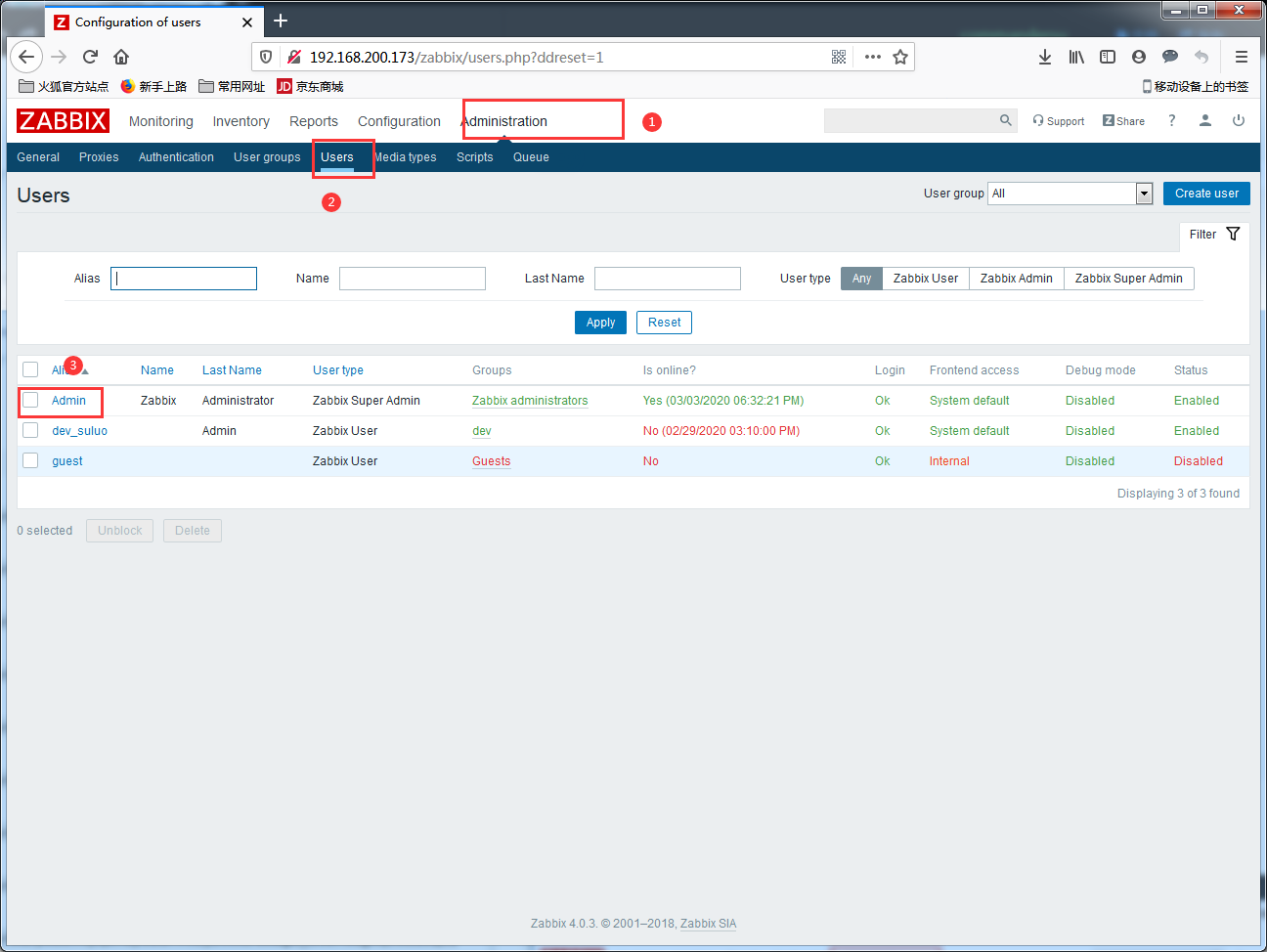Go back to the previous page

point(26,57)
